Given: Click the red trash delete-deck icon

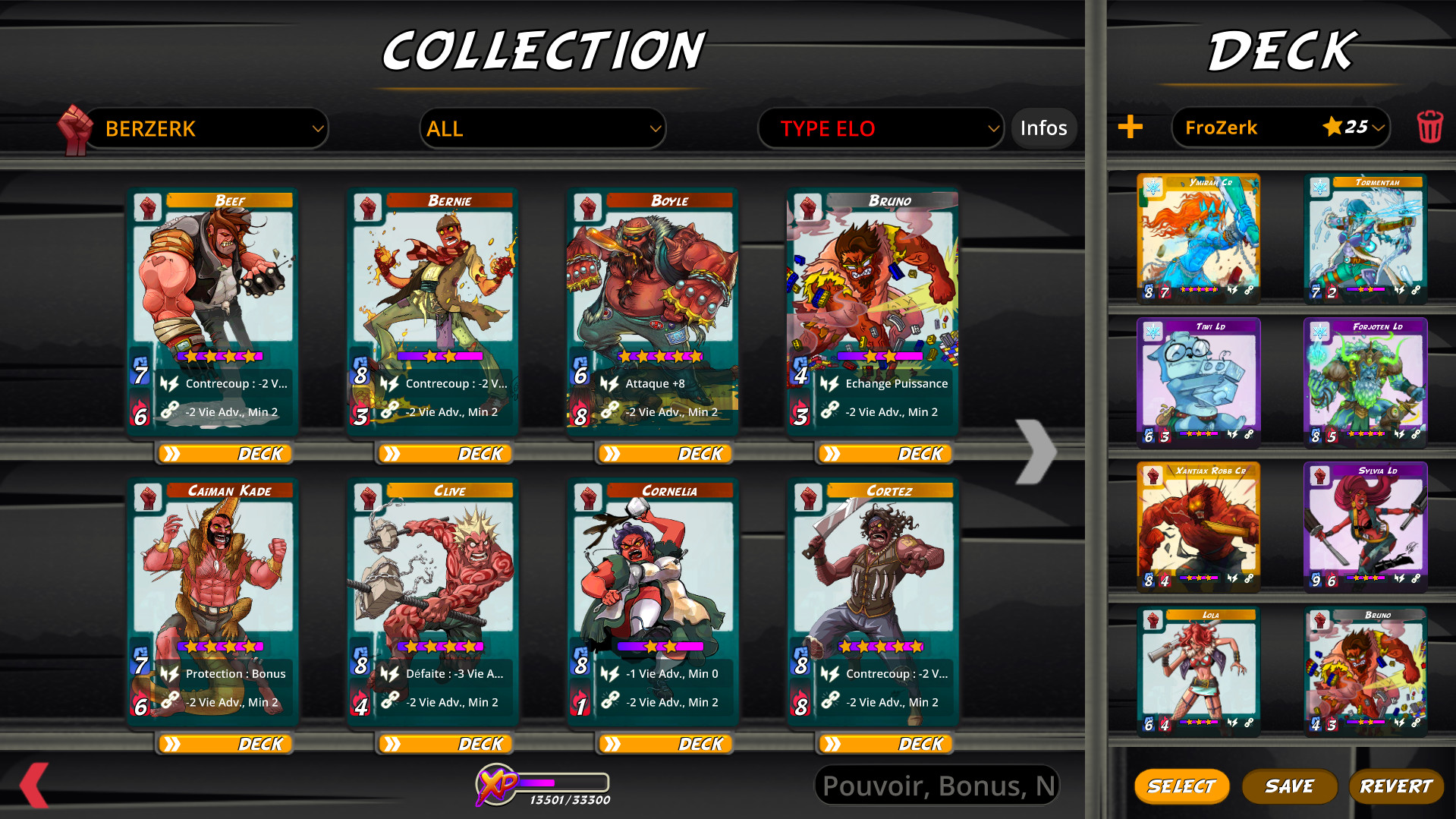Looking at the screenshot, I should [1429, 127].
